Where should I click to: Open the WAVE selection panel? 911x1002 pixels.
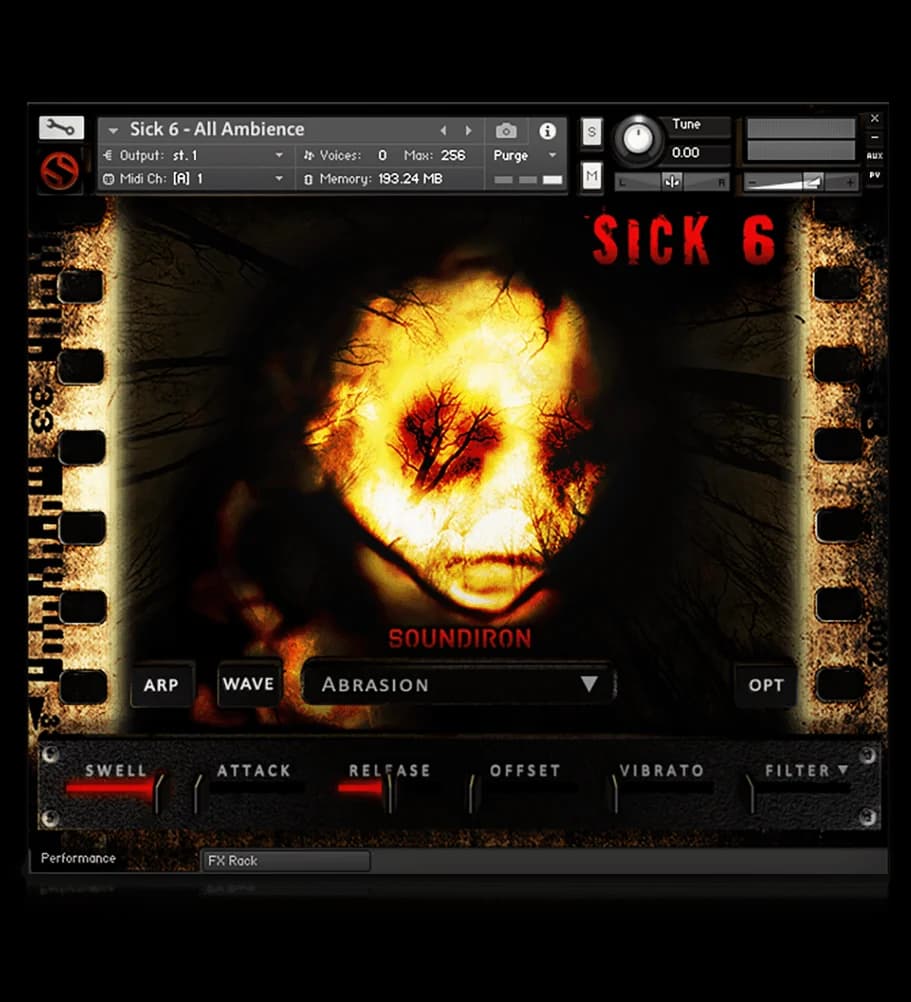coord(248,684)
